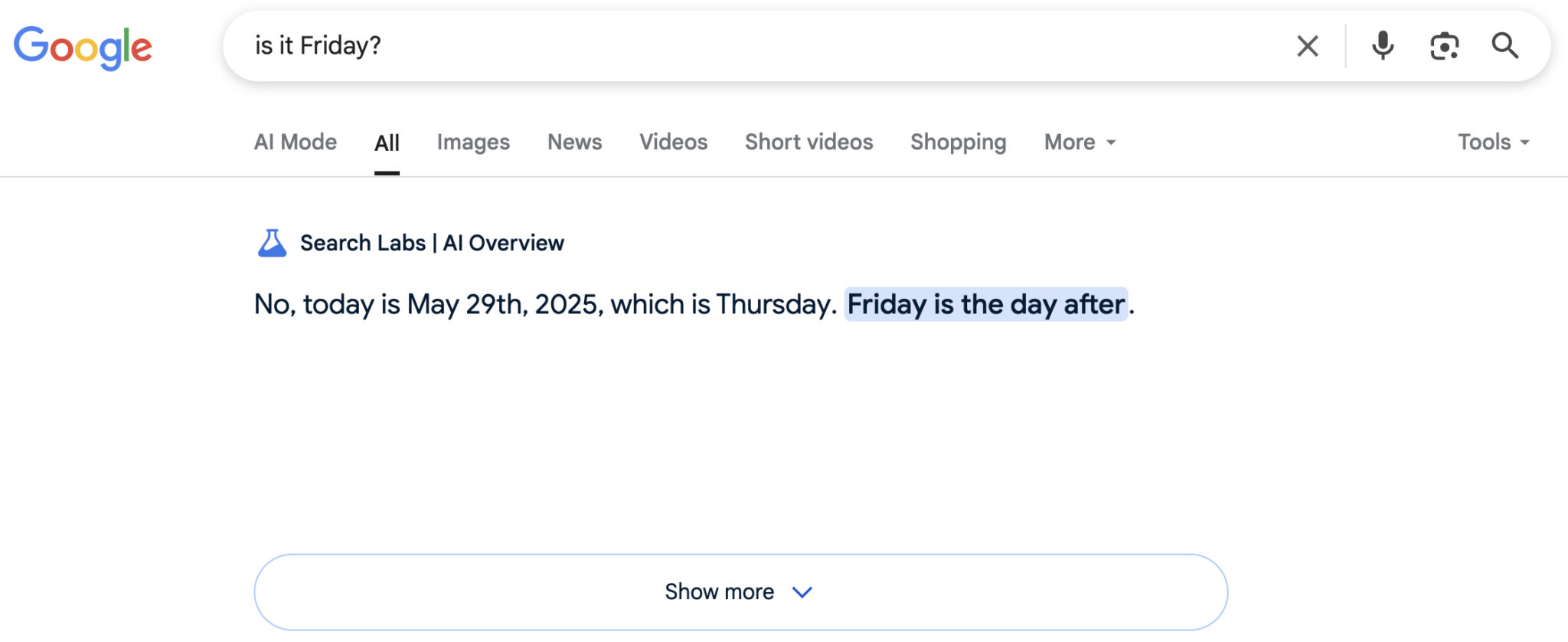Open Google Lens image search icon
The image size is (1568, 642).
coord(1444,46)
